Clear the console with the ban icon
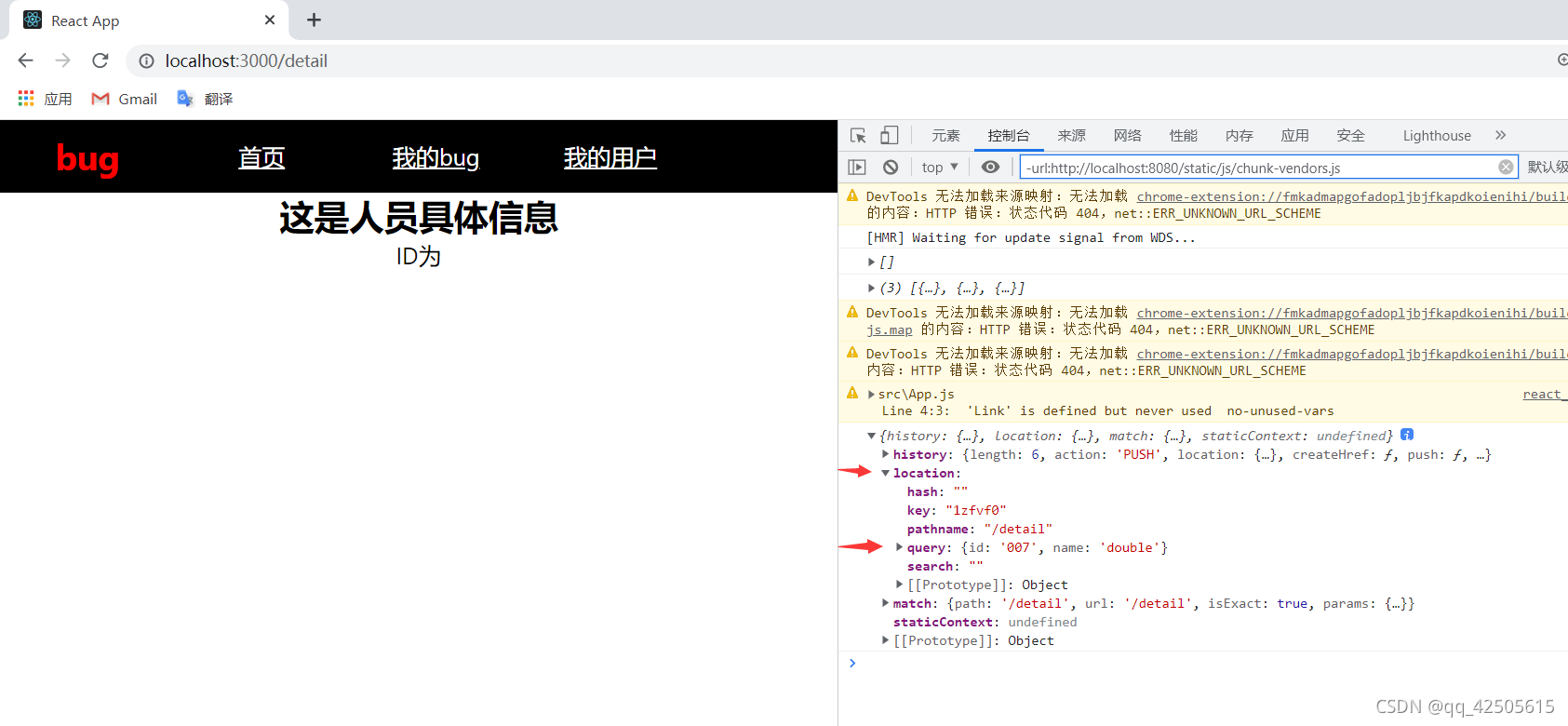 [x=891, y=168]
